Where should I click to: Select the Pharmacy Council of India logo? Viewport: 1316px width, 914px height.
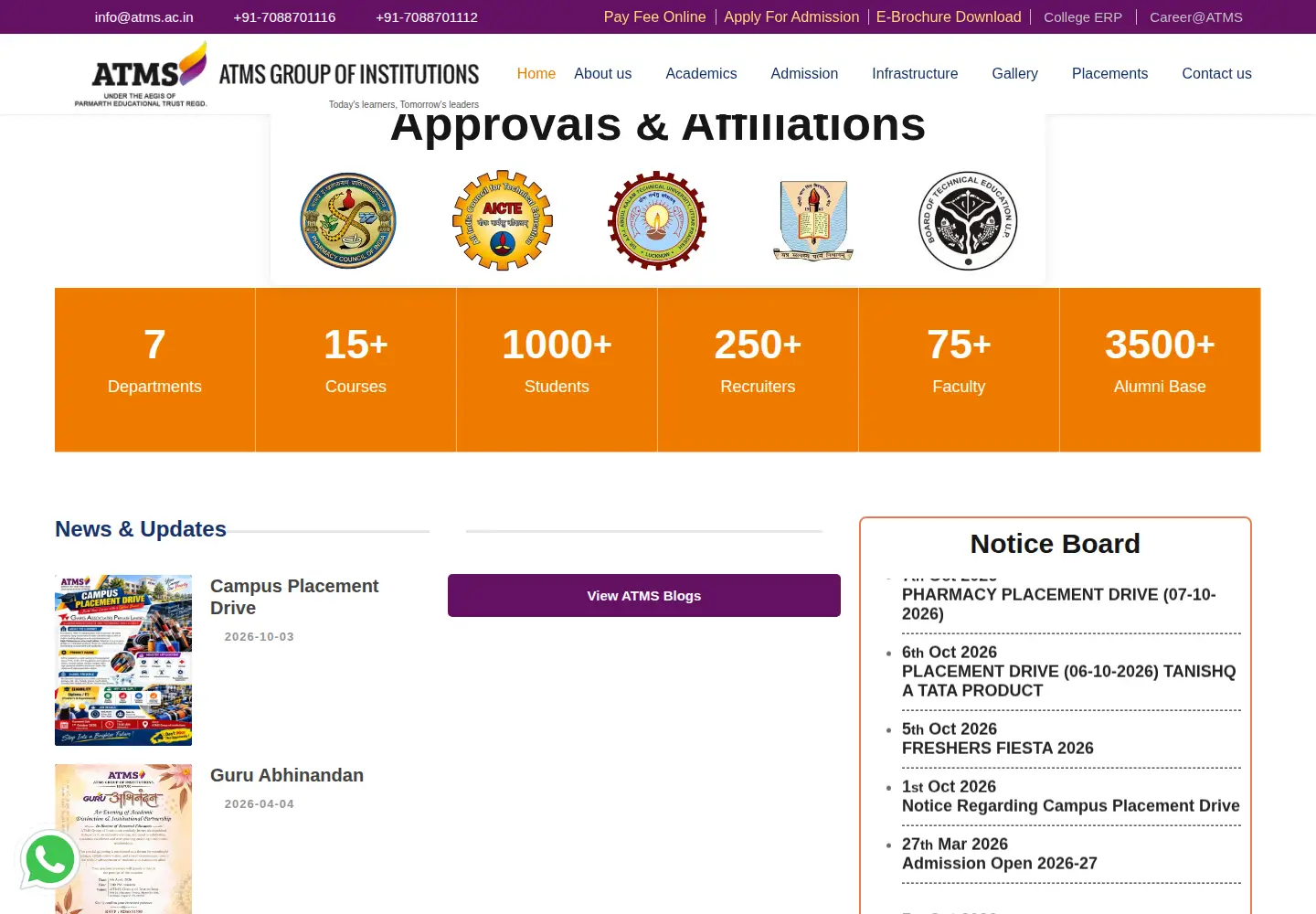click(x=348, y=220)
